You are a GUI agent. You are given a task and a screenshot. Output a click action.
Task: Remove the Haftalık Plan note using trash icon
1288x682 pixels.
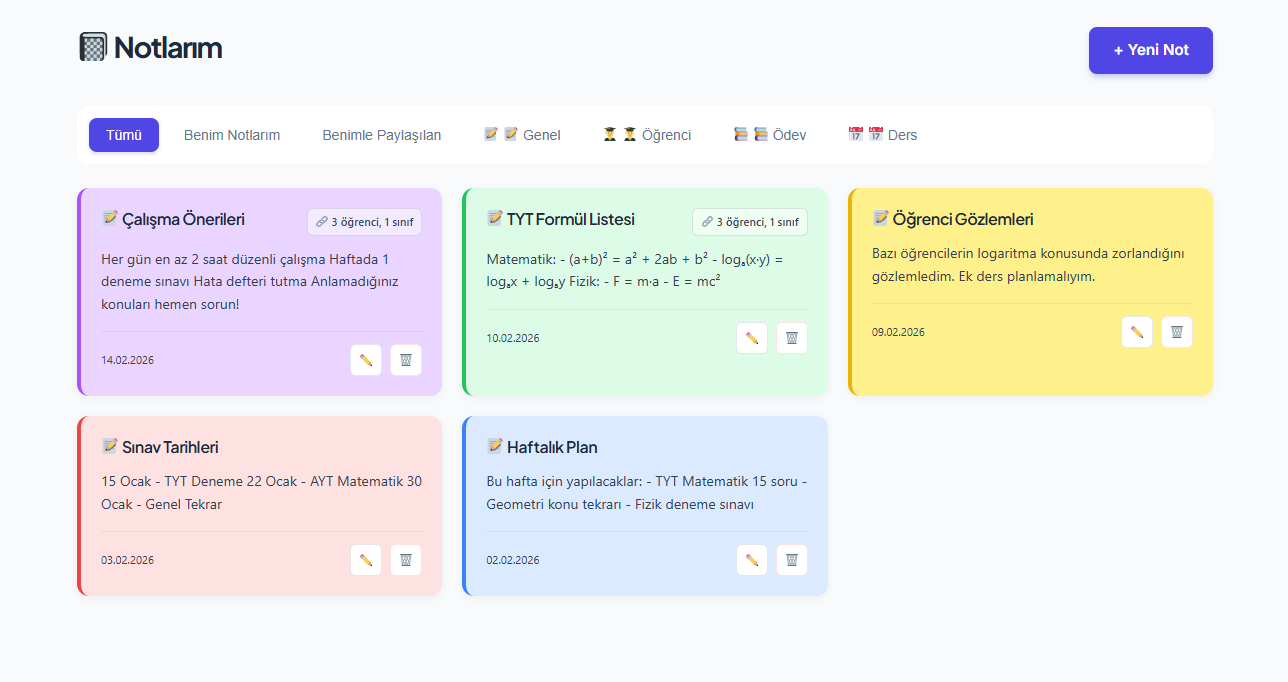click(x=792, y=560)
